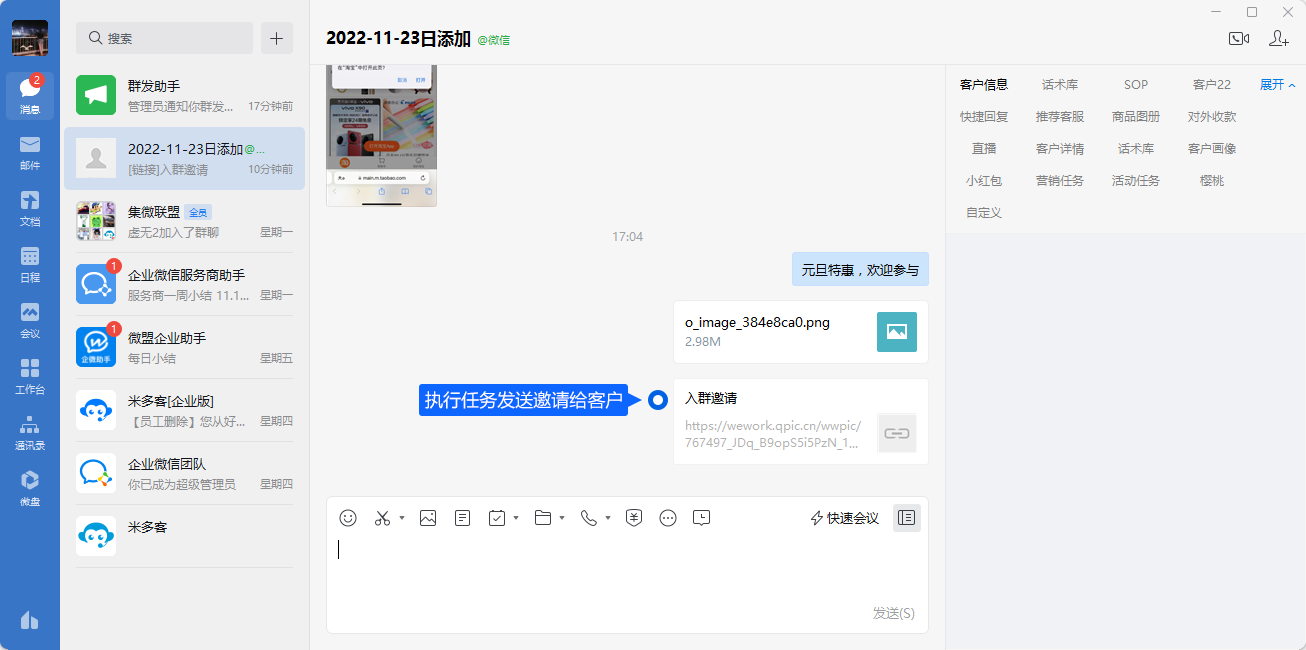This screenshot has height=650, width=1306.
Task: Open 企业微信服务商助手 conversation
Action: pos(185,284)
